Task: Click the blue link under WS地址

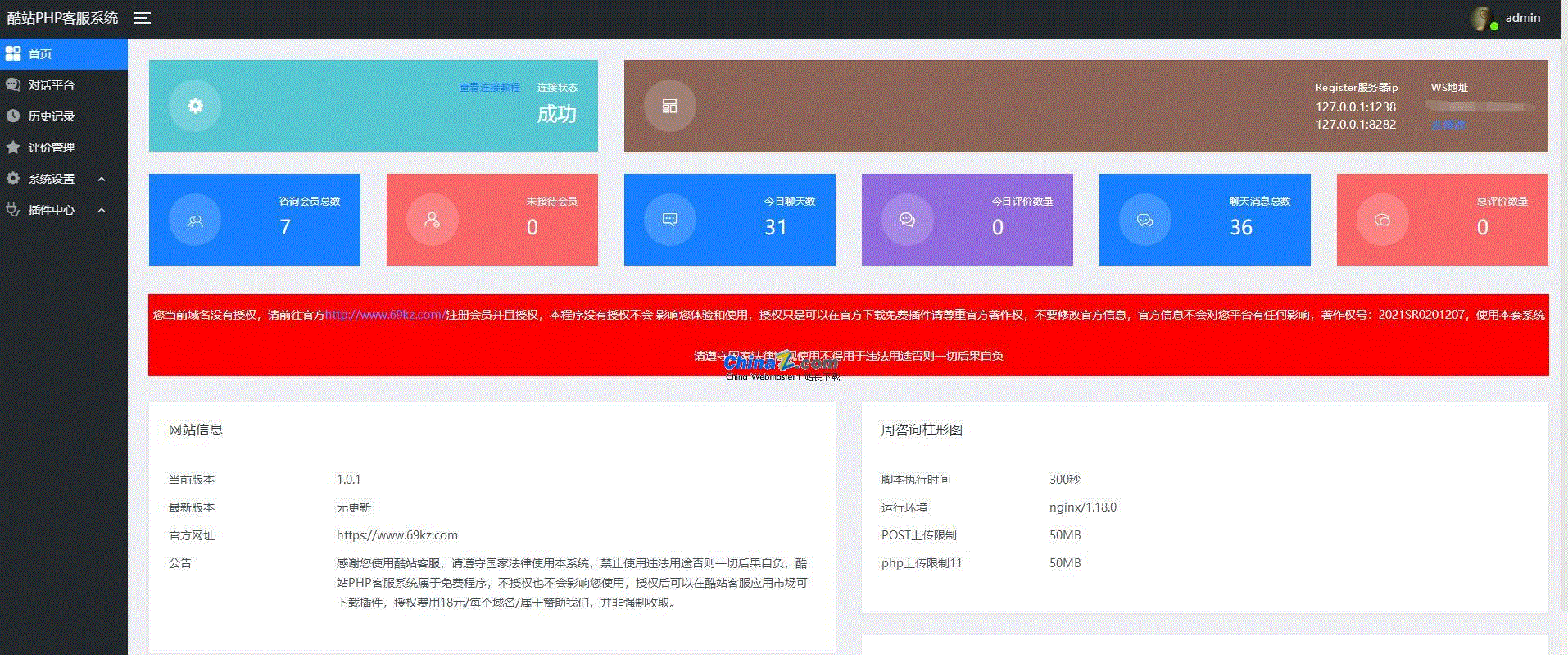Action: pos(1448,125)
